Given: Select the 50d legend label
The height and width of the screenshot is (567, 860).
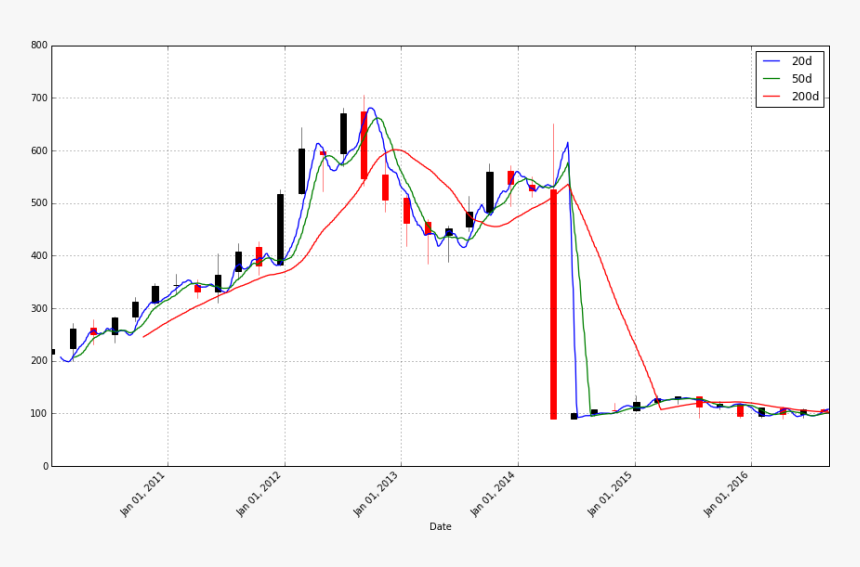Looking at the screenshot, I should (x=804, y=78).
